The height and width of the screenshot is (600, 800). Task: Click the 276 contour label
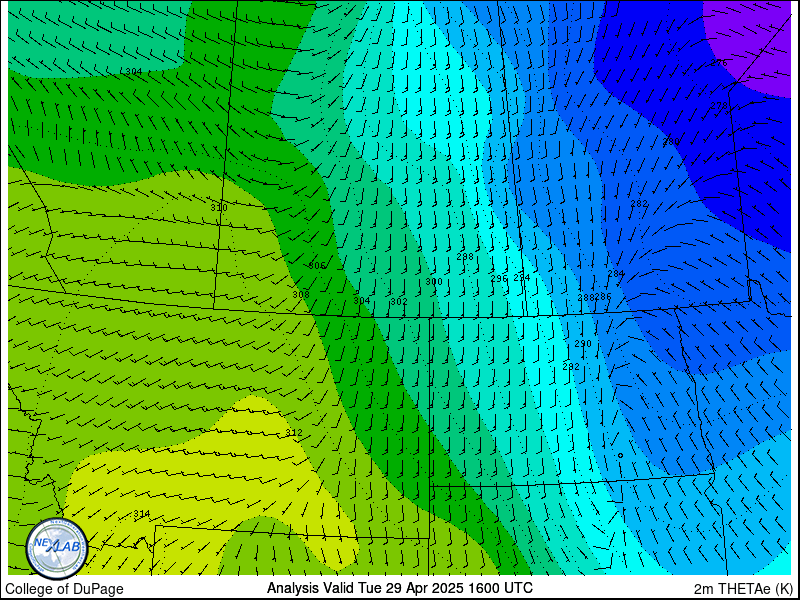pos(719,63)
